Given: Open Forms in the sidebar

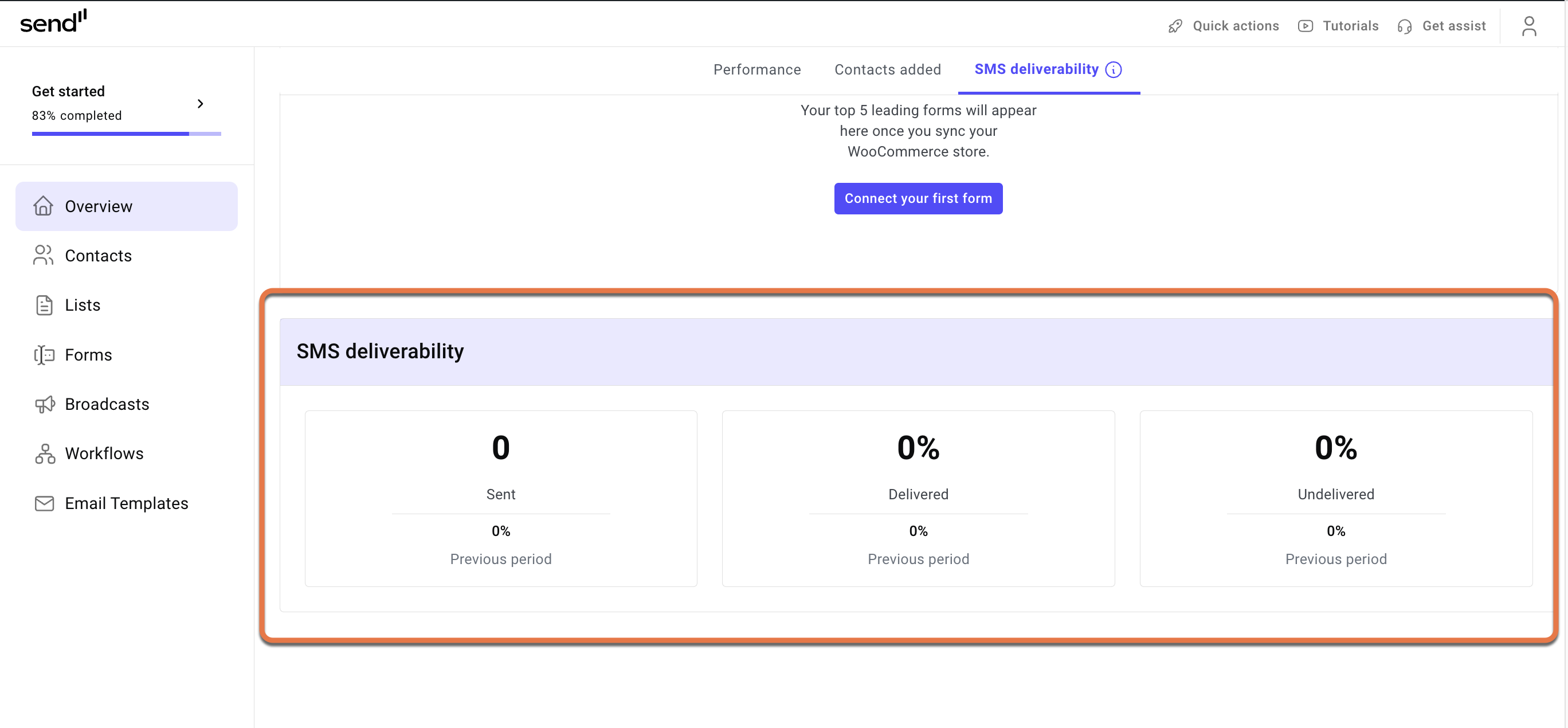Looking at the screenshot, I should [x=126, y=354].
